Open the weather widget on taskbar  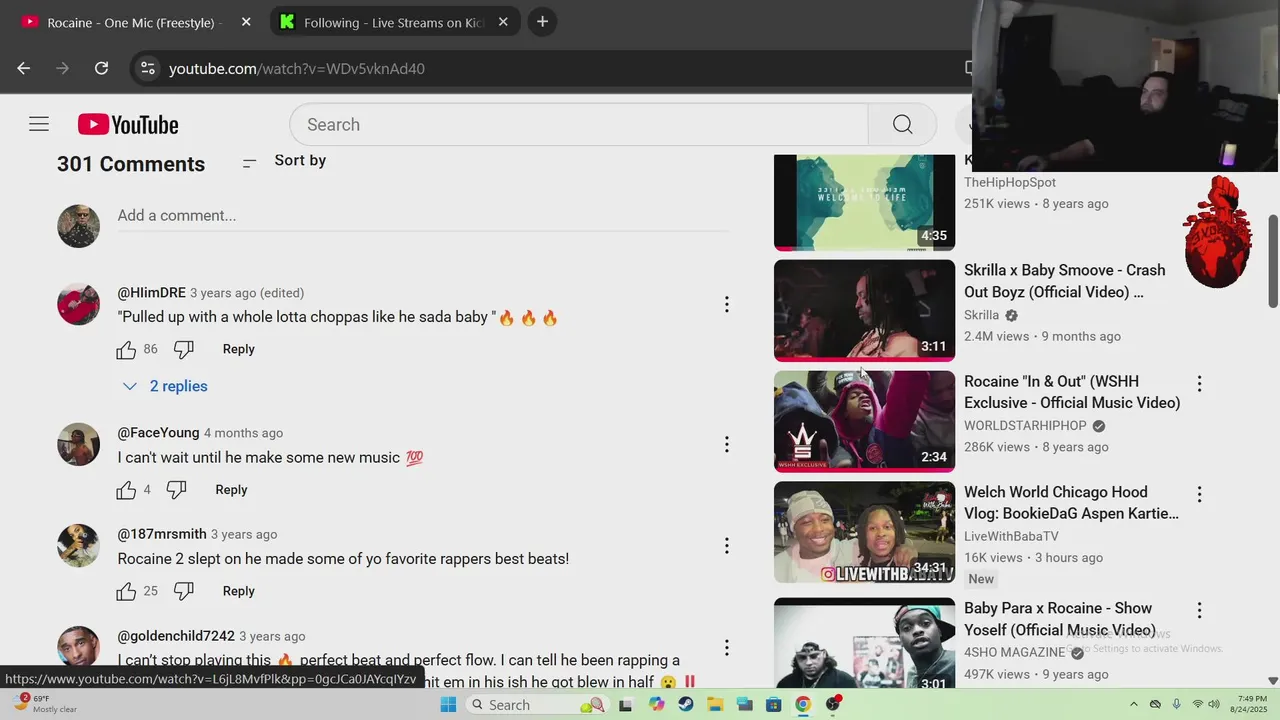[44, 704]
